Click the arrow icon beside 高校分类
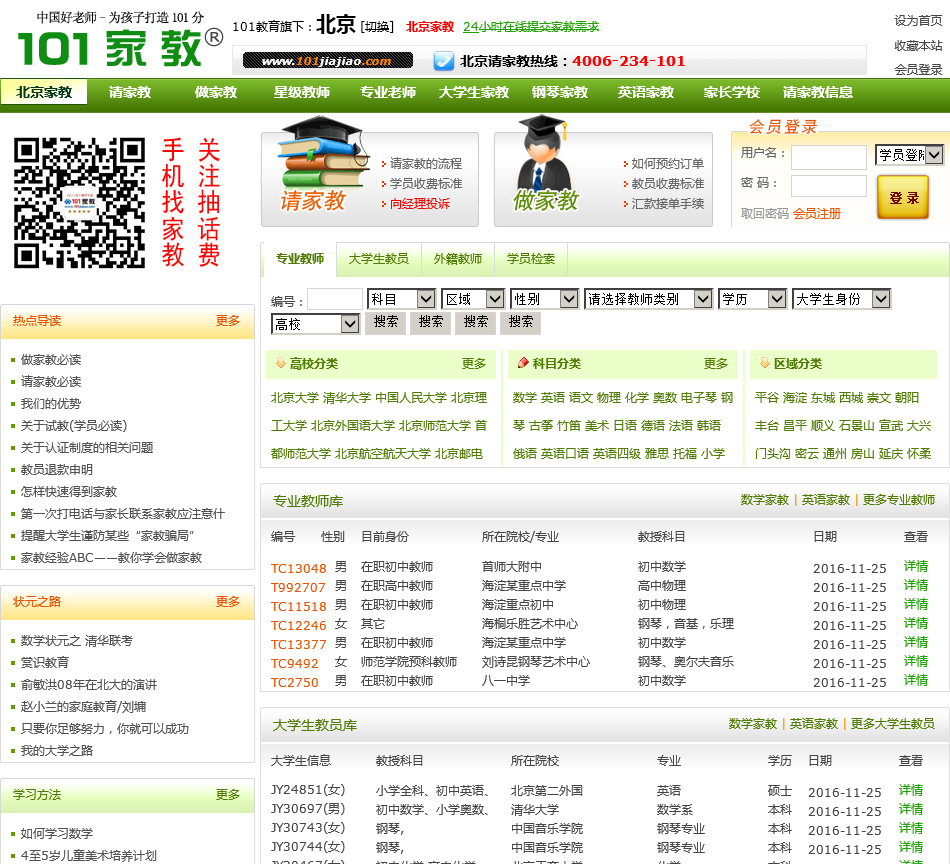 (281, 362)
